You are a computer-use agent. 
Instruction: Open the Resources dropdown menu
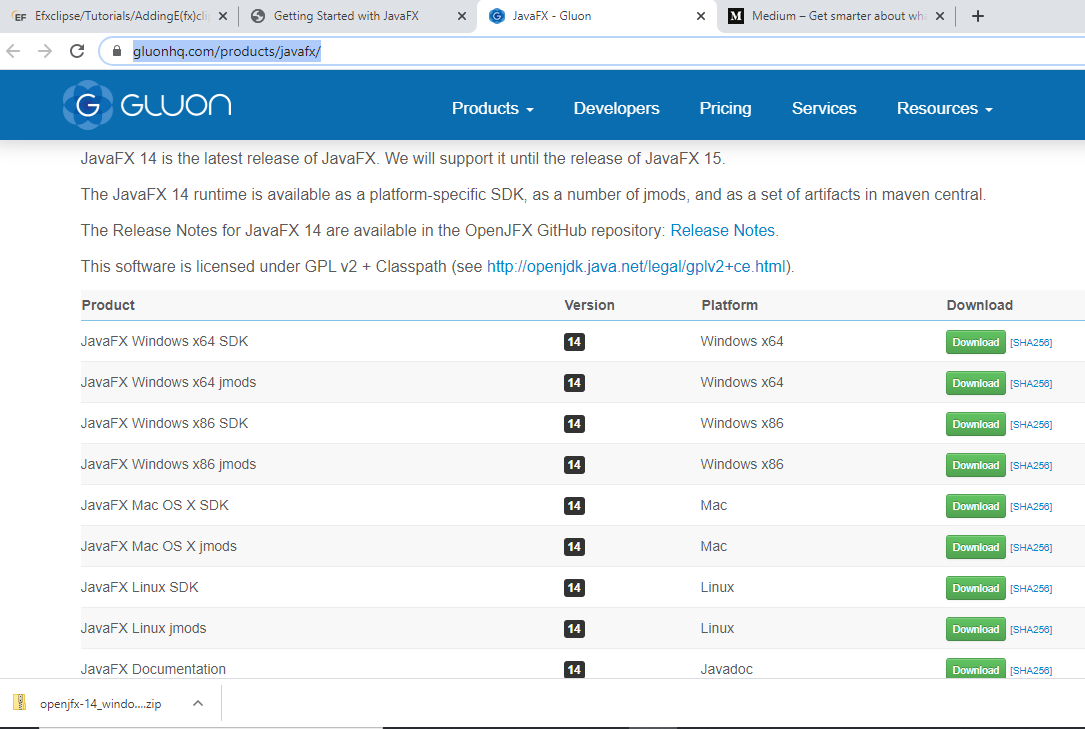coord(943,108)
